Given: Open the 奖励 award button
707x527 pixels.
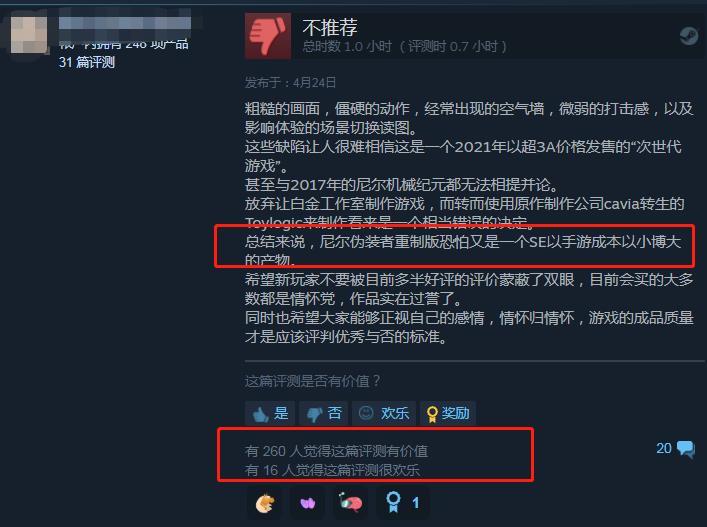Looking at the screenshot, I should tap(447, 413).
